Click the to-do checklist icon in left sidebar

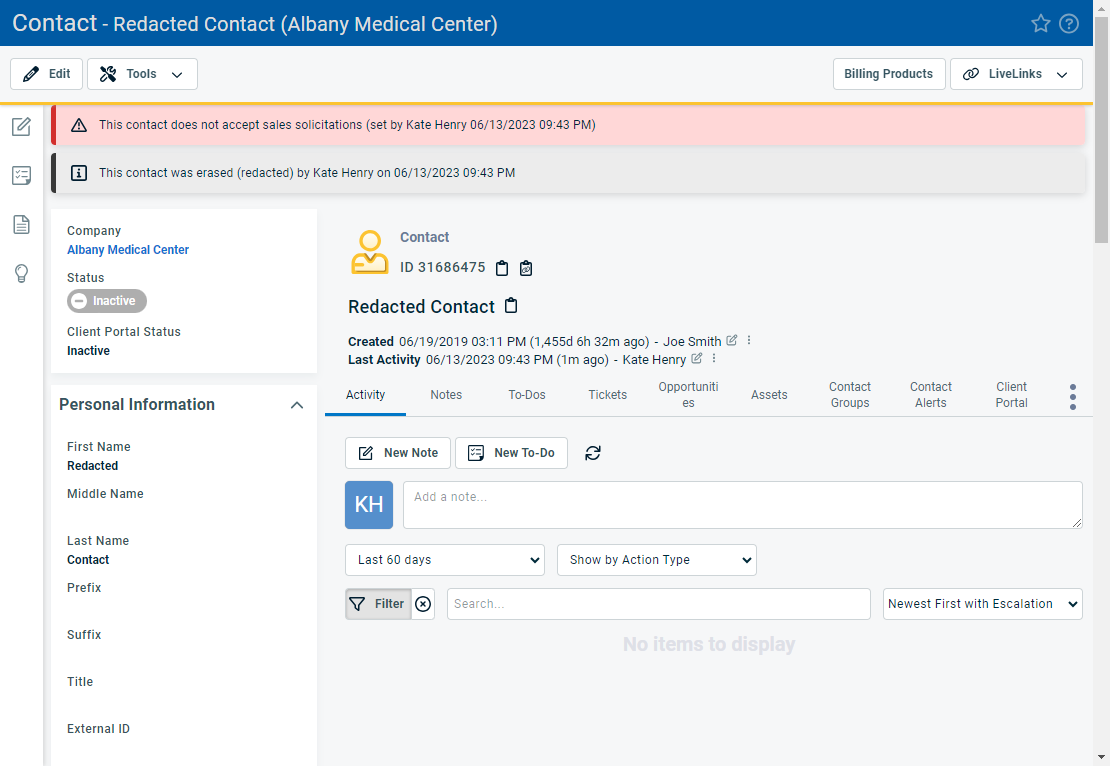[x=21, y=176]
